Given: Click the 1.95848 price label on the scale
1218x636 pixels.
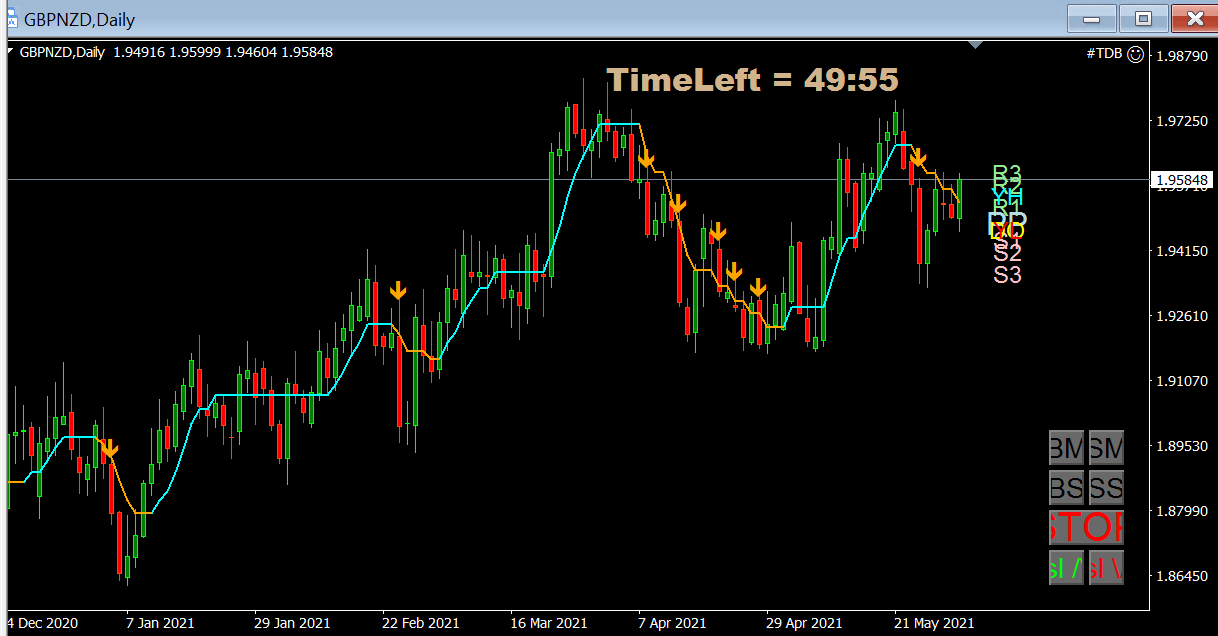Looking at the screenshot, I should tap(1180, 180).
